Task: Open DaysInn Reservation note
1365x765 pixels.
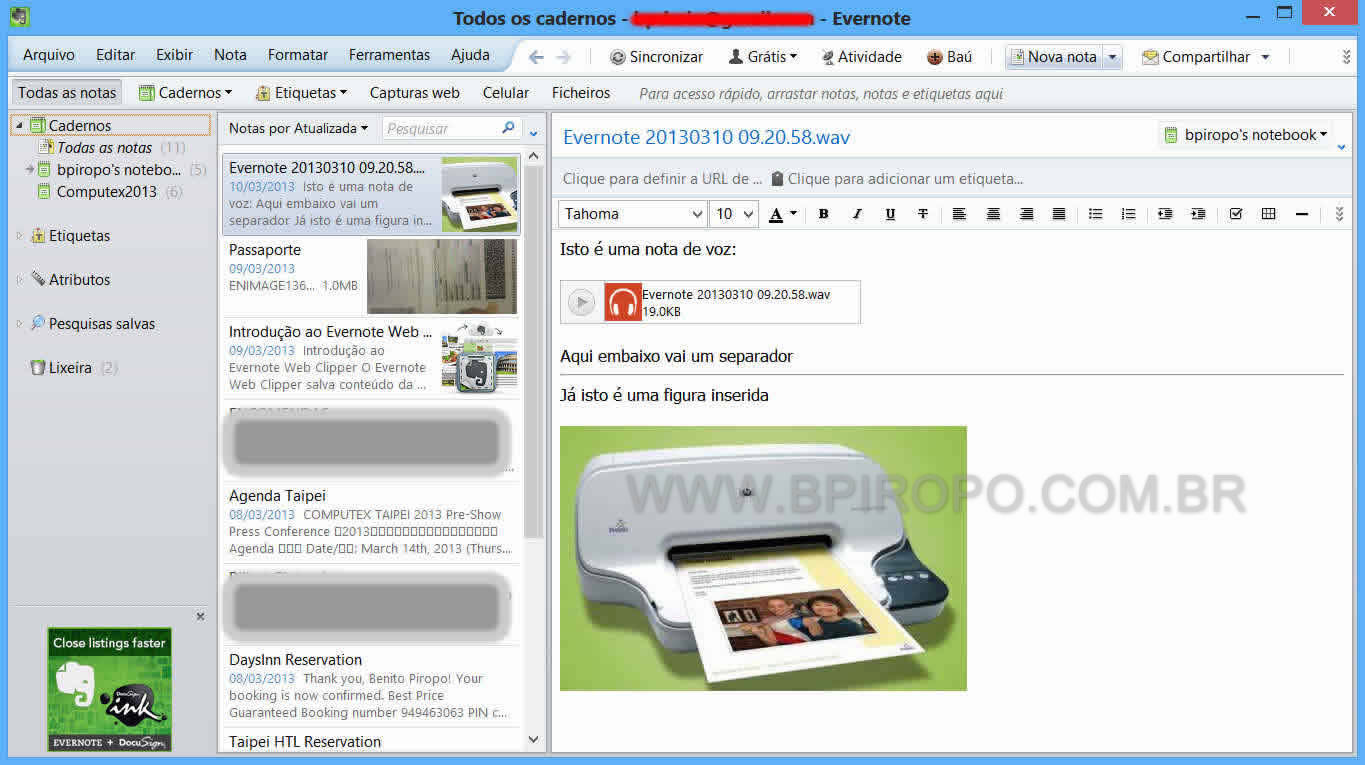Action: (x=371, y=686)
